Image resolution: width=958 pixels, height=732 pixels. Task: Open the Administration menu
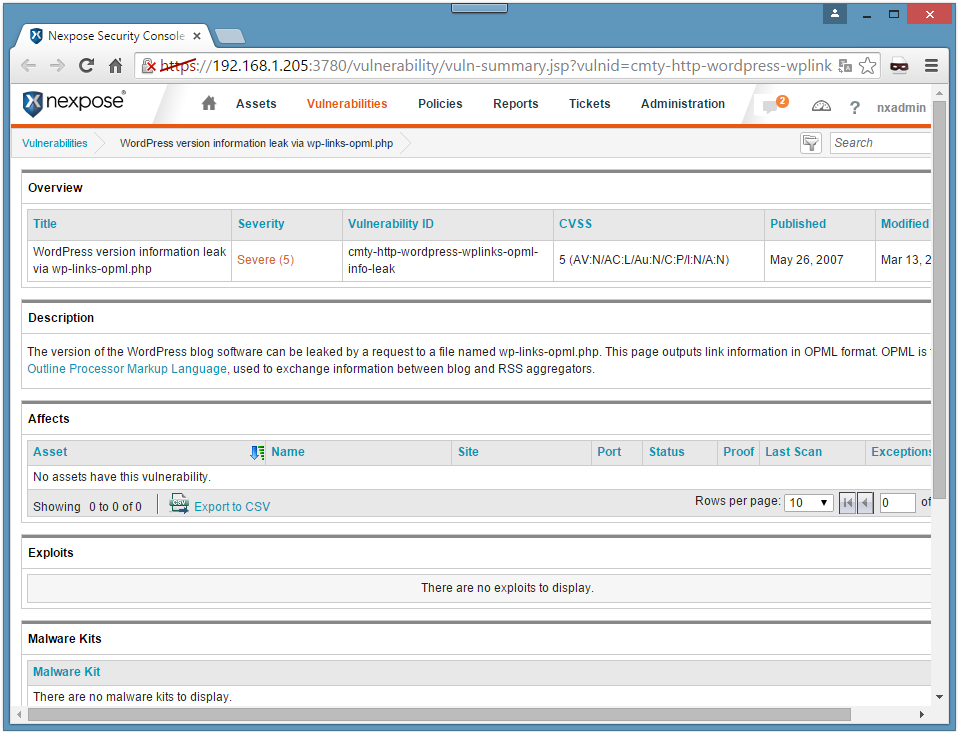click(683, 104)
